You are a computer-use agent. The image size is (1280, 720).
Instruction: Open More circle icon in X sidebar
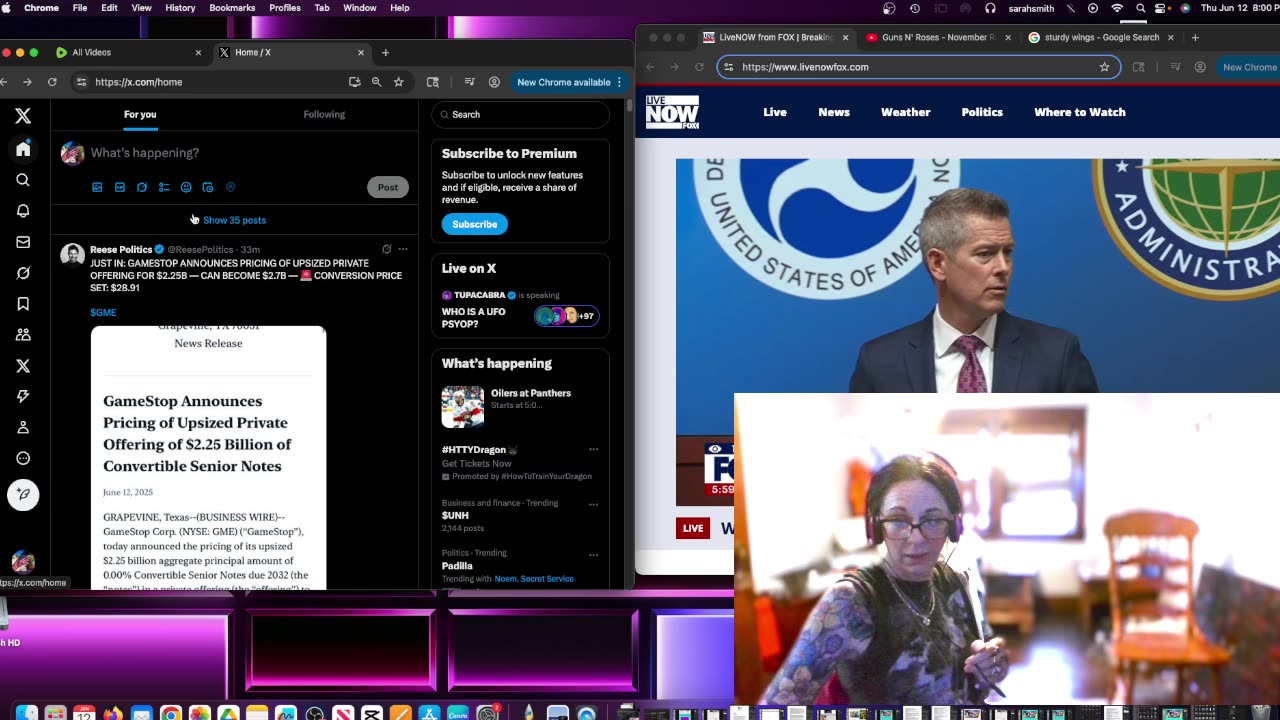(23, 458)
